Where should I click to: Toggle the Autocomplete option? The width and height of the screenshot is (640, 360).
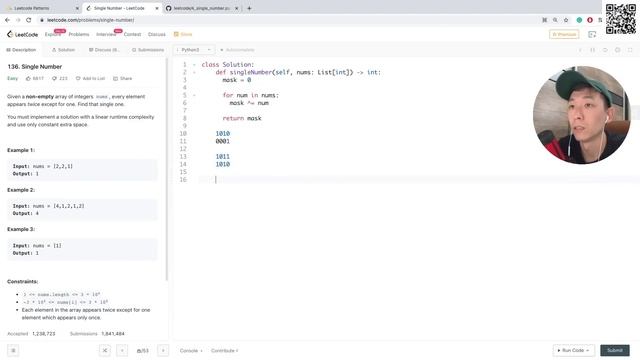click(x=237, y=50)
